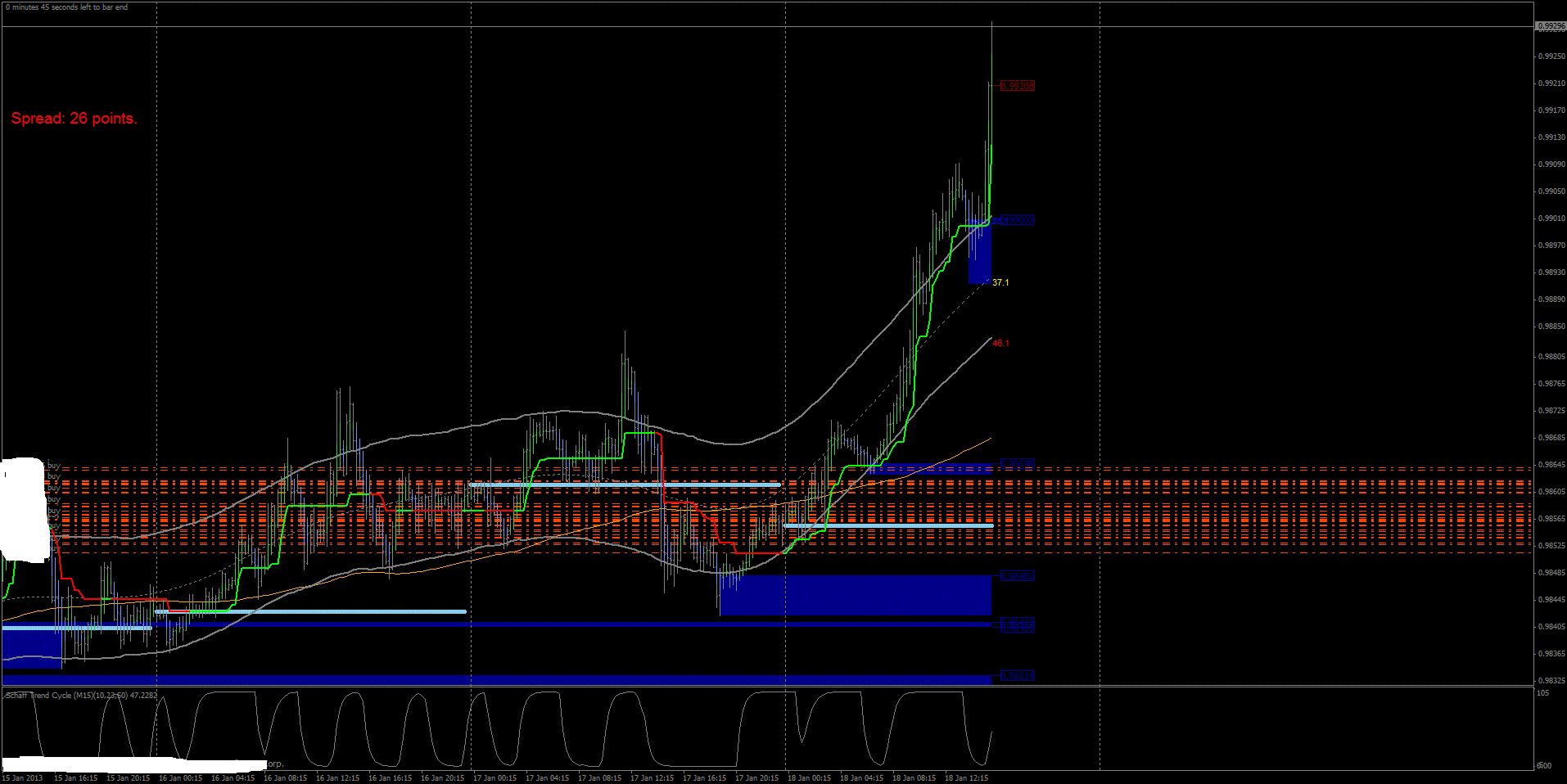The image size is (1567, 784).
Task: Click the red 'Spread: 26 points.' label
Action: (74, 119)
